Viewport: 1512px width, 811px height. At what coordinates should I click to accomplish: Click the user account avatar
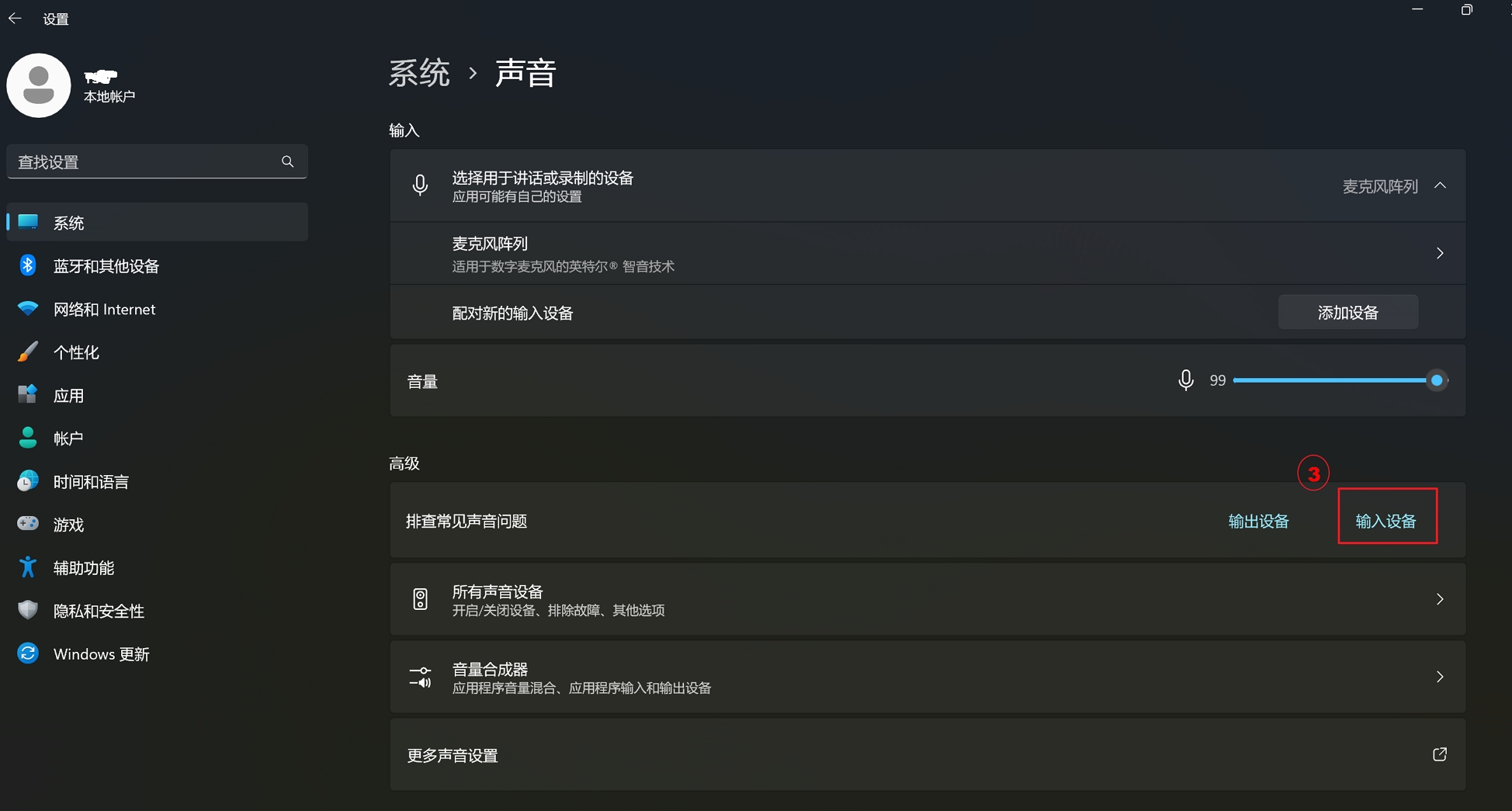click(39, 85)
